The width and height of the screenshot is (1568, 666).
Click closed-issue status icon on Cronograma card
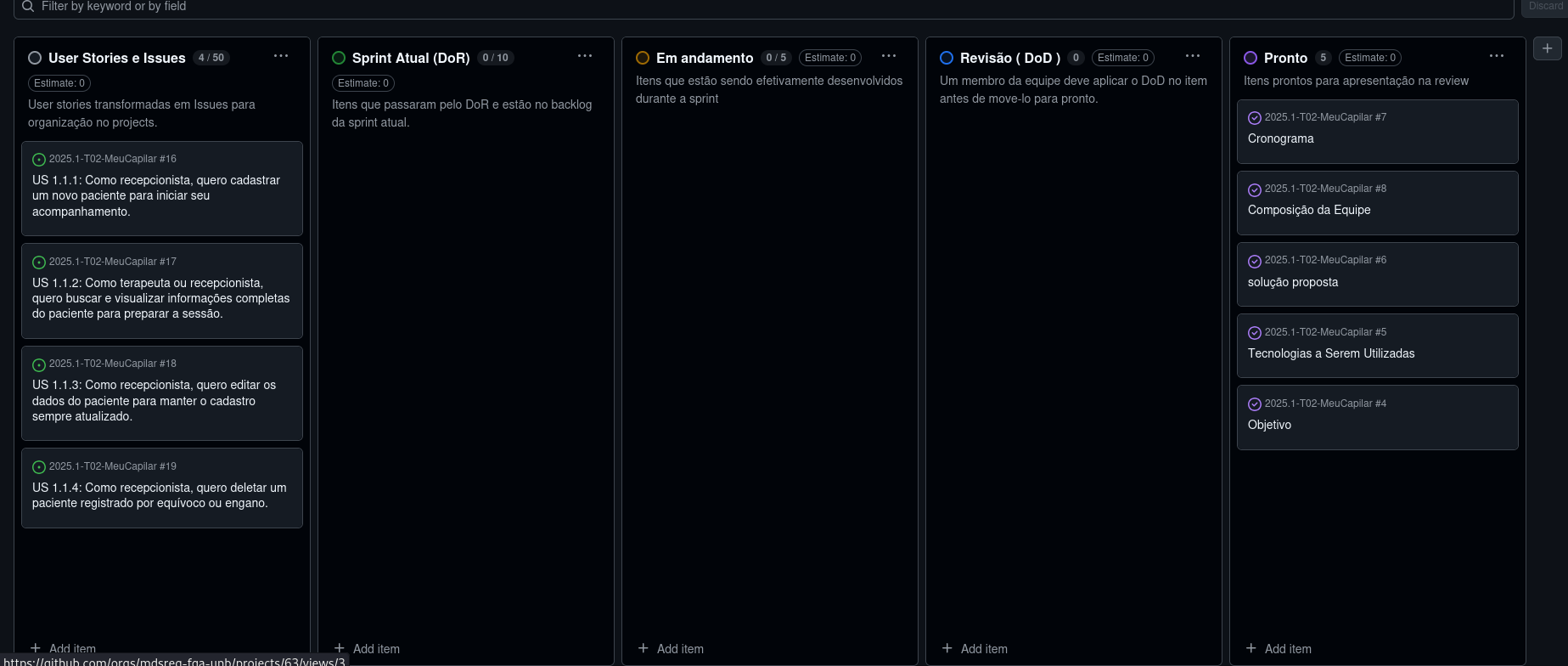(x=1254, y=118)
